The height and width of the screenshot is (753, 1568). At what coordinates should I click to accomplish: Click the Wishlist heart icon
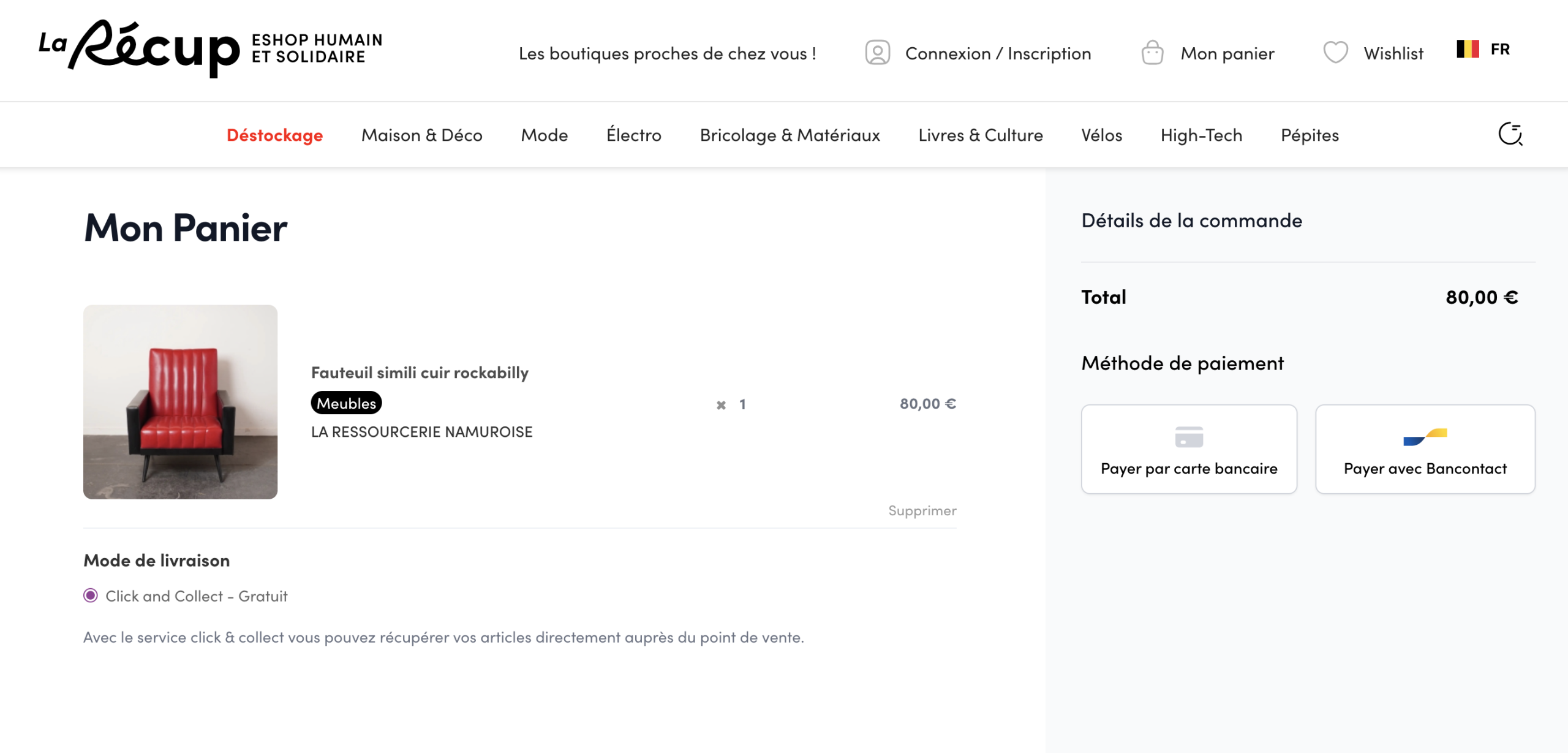[x=1337, y=53]
